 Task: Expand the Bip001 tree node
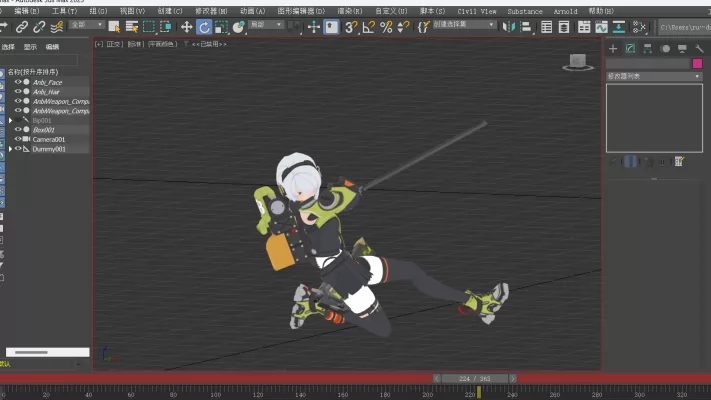pyautogui.click(x=10, y=121)
